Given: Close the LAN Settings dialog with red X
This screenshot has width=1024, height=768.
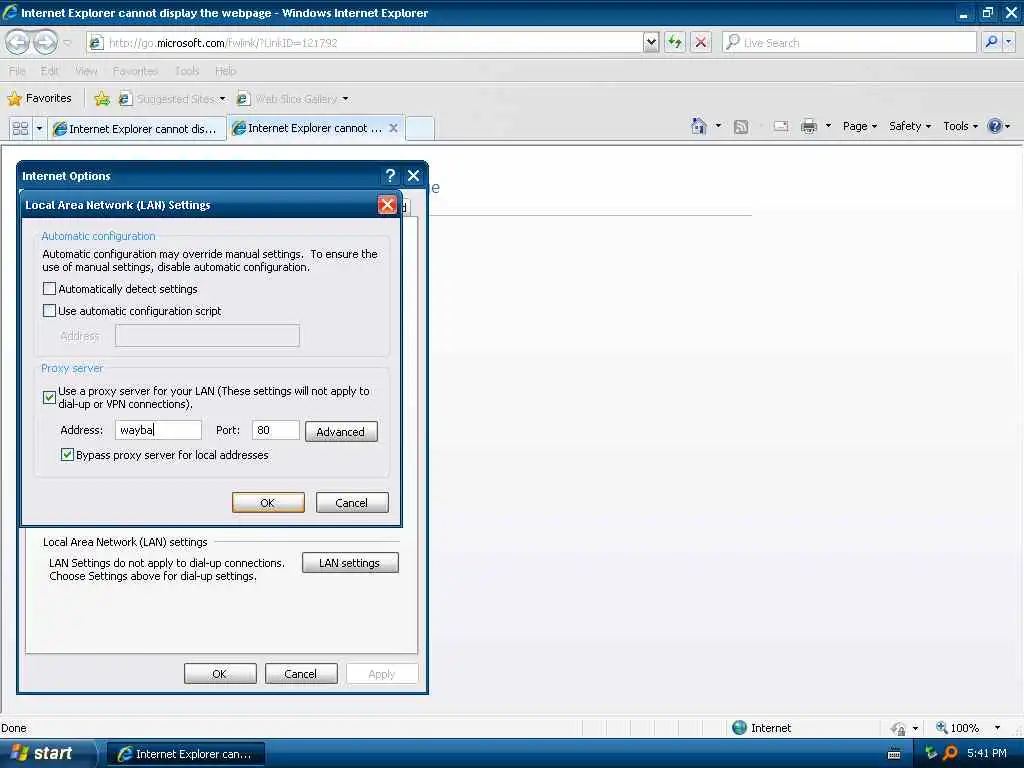Looking at the screenshot, I should [387, 205].
